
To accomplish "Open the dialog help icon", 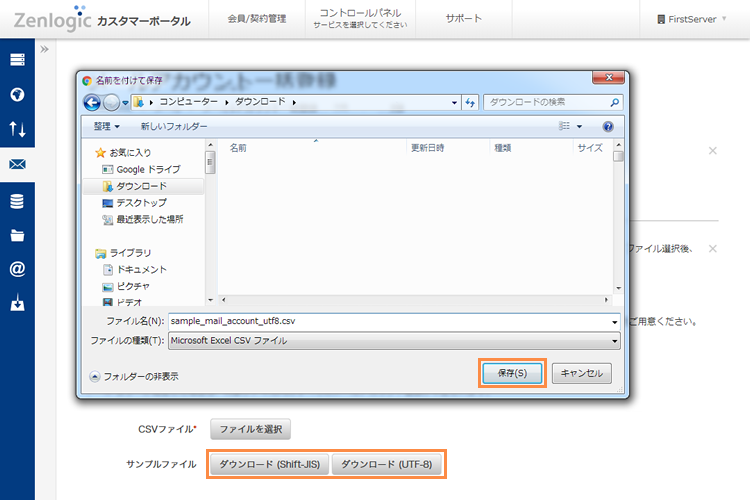I will 608,126.
